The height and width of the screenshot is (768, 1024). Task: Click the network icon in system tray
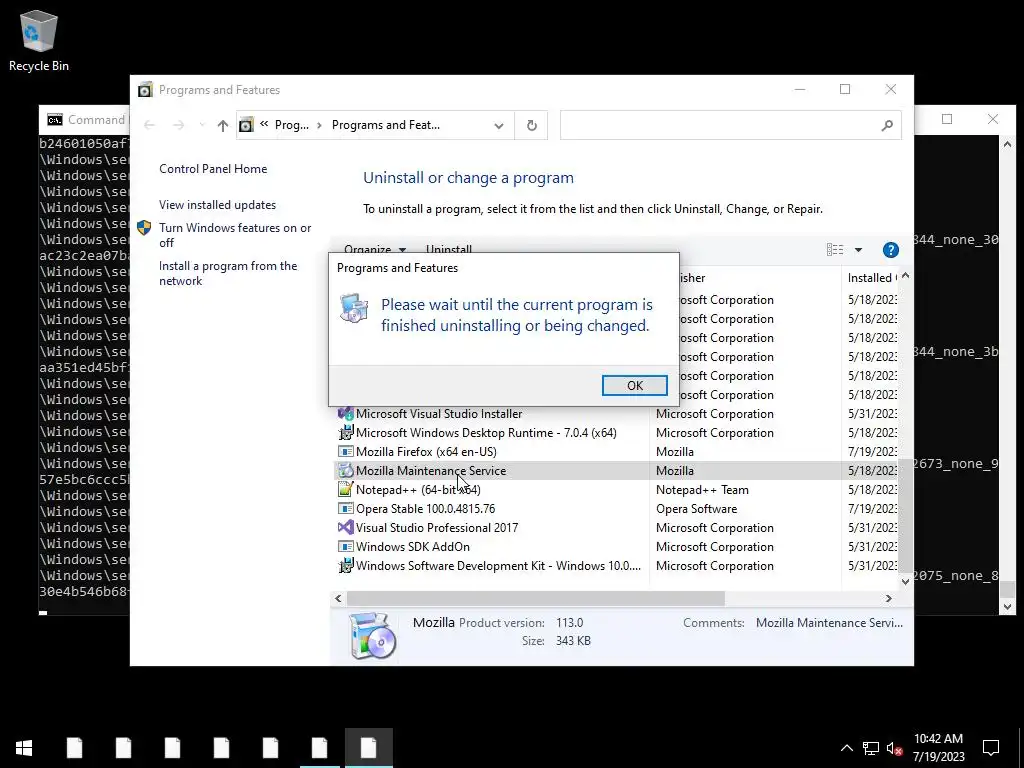point(871,748)
